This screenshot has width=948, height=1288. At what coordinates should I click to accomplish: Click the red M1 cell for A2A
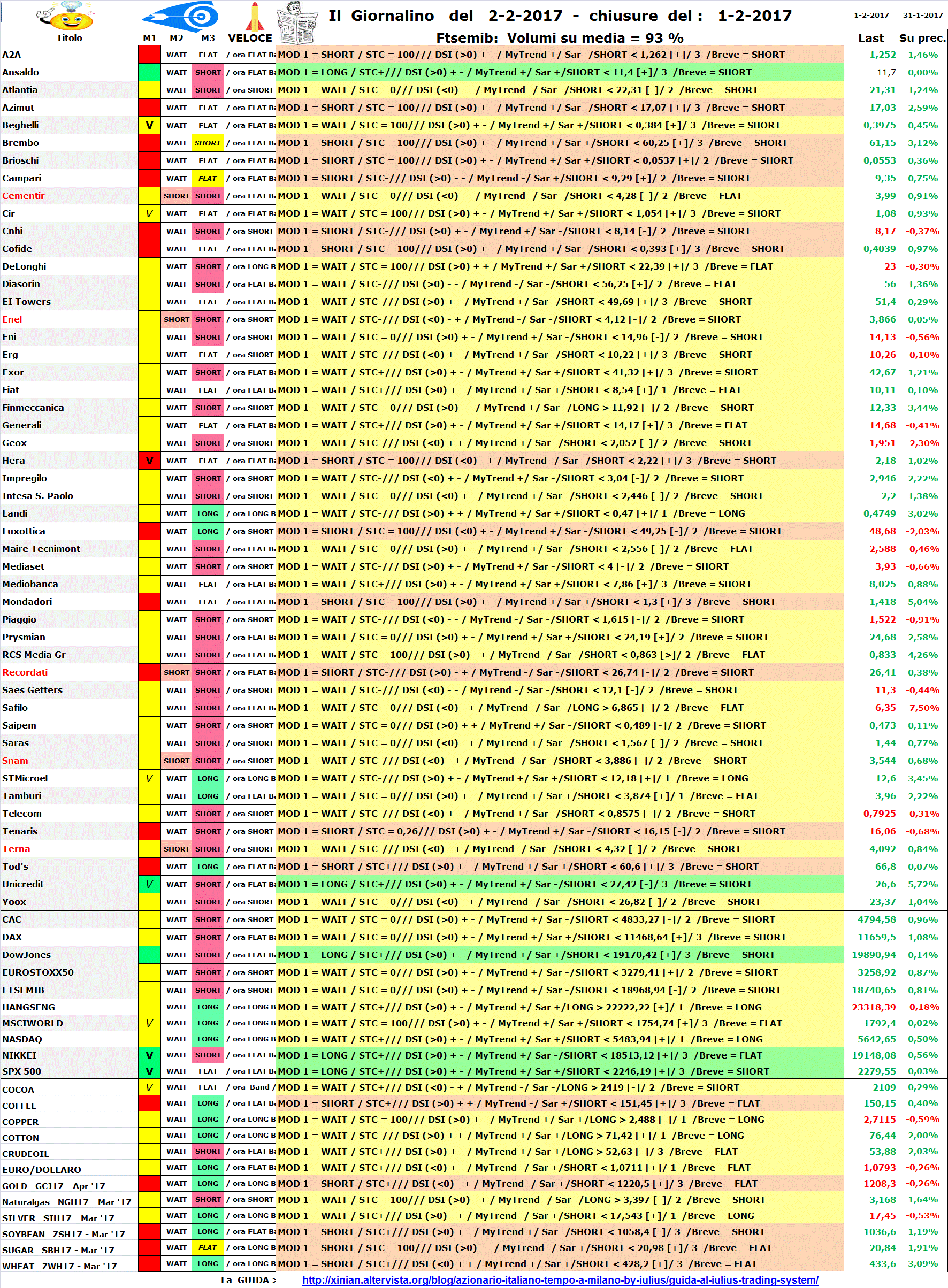coord(149,55)
